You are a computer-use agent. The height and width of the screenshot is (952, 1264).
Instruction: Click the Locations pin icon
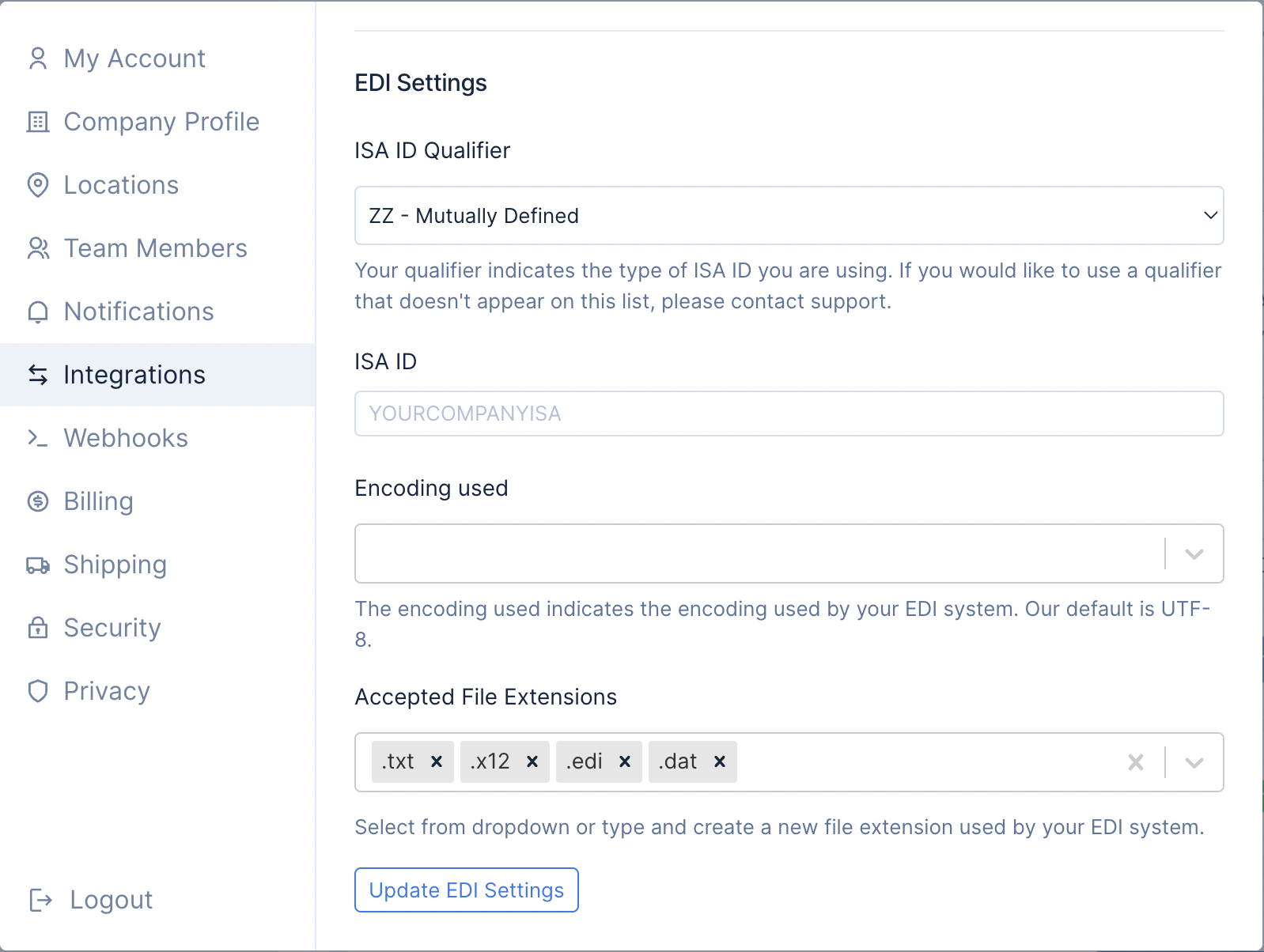point(37,185)
